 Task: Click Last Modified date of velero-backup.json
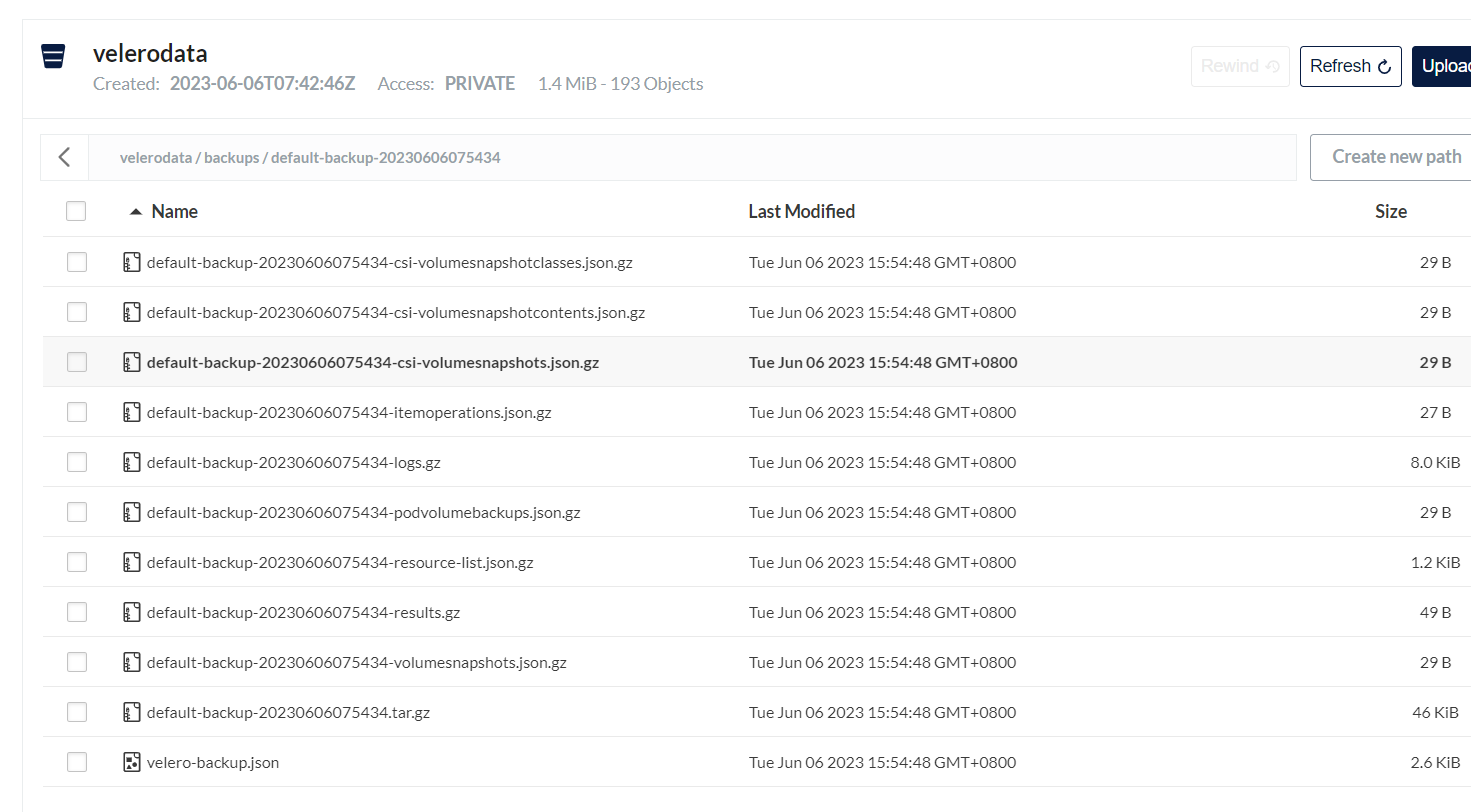tap(882, 763)
